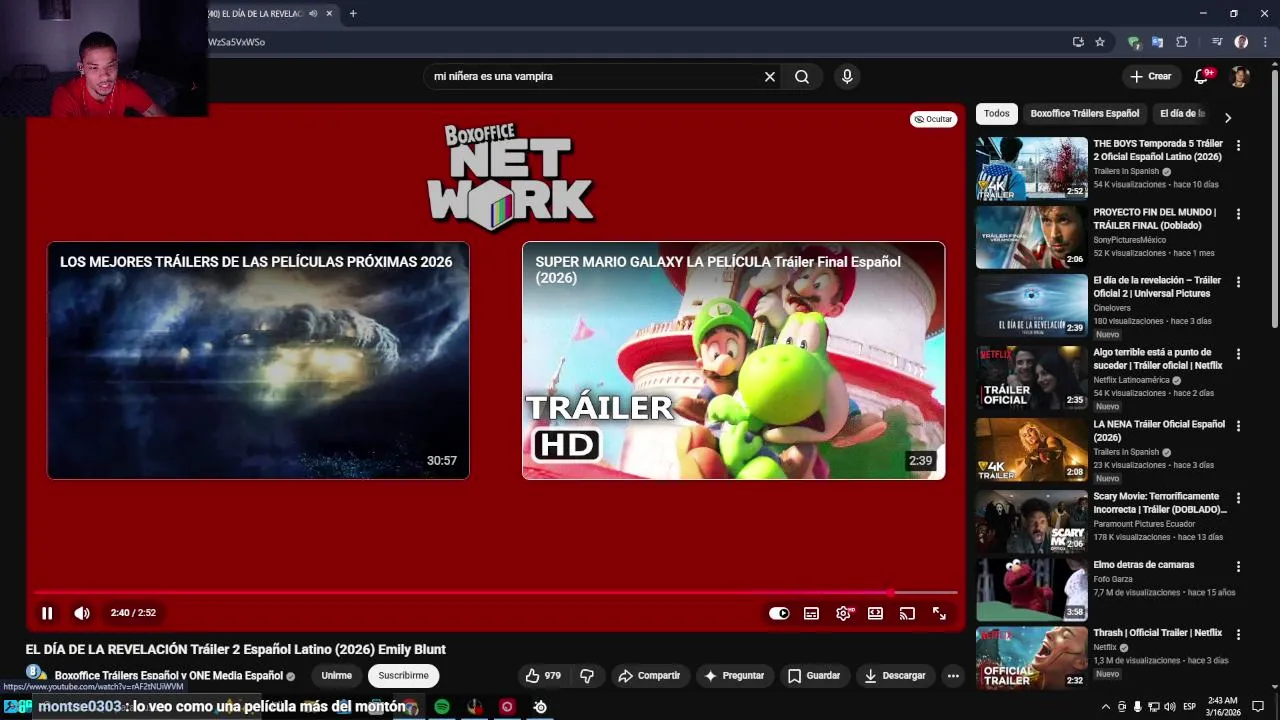Screen dimensions: 1280x720
Task: Bookmark the page with the star icon
Action: (1100, 42)
